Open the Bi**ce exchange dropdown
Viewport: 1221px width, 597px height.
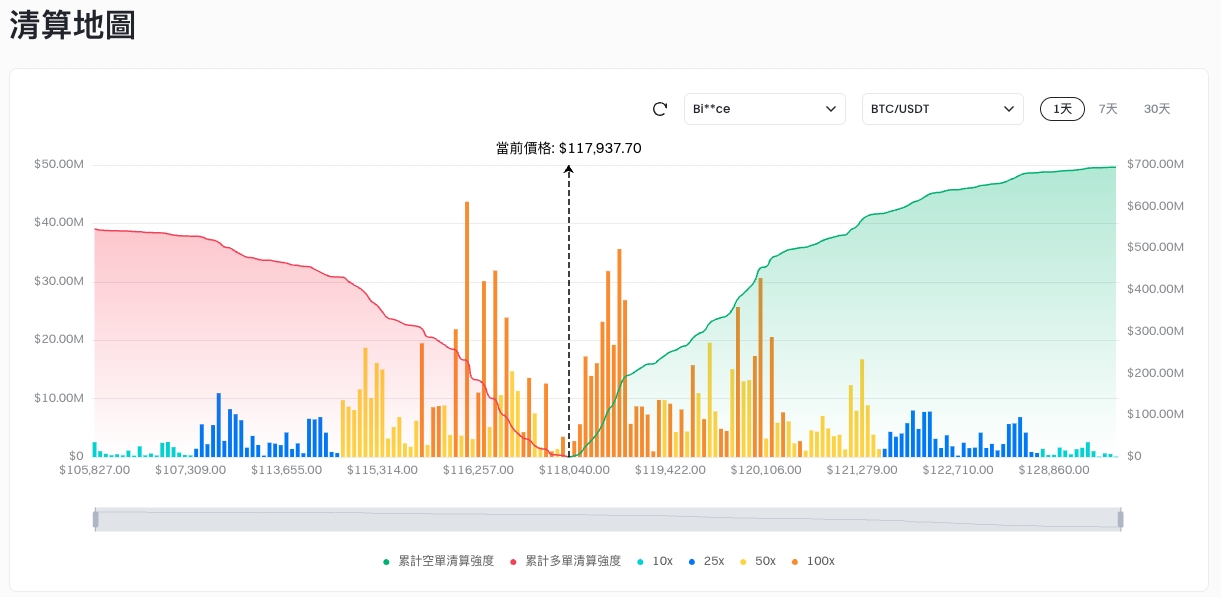(764, 109)
